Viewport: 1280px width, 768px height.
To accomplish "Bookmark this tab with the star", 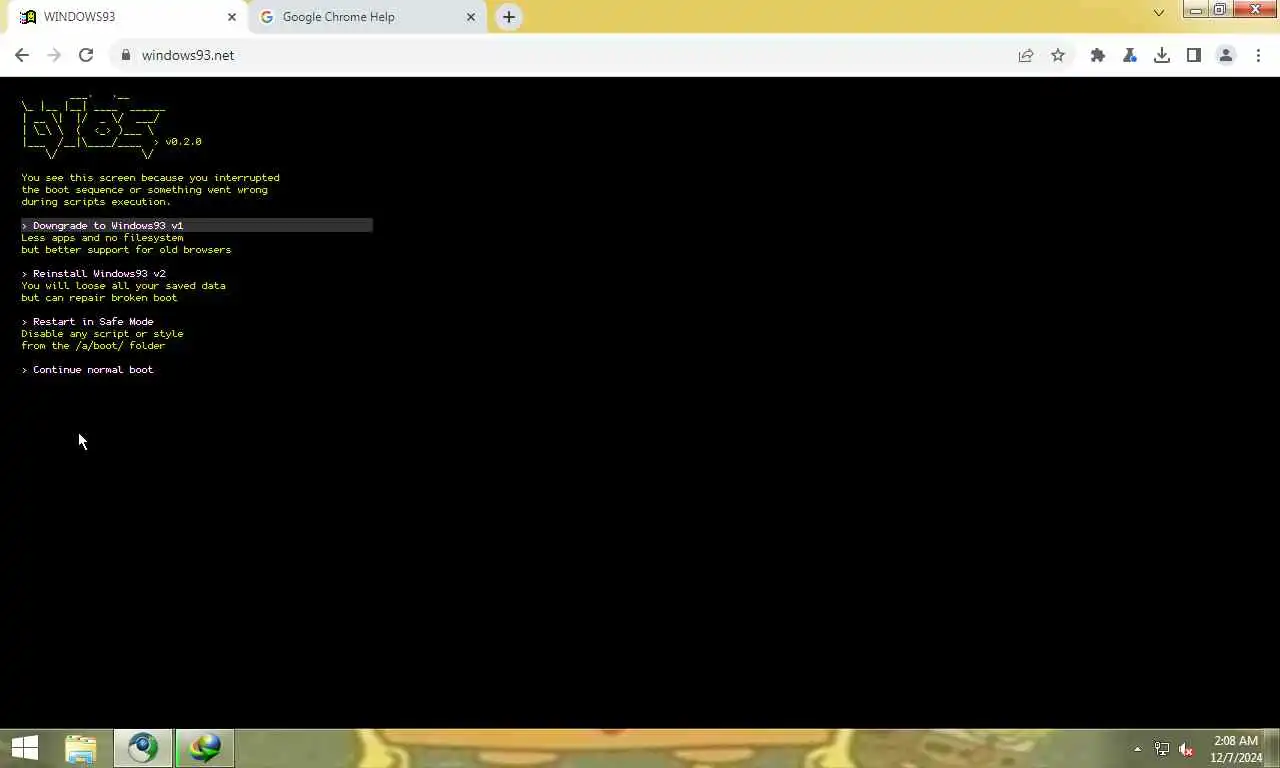I will [x=1058, y=55].
